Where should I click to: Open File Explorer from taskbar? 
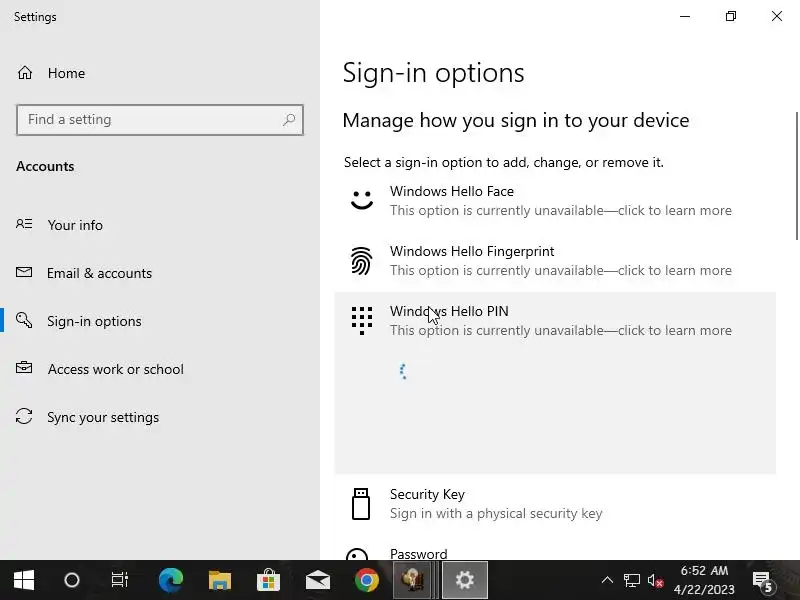tap(220, 580)
